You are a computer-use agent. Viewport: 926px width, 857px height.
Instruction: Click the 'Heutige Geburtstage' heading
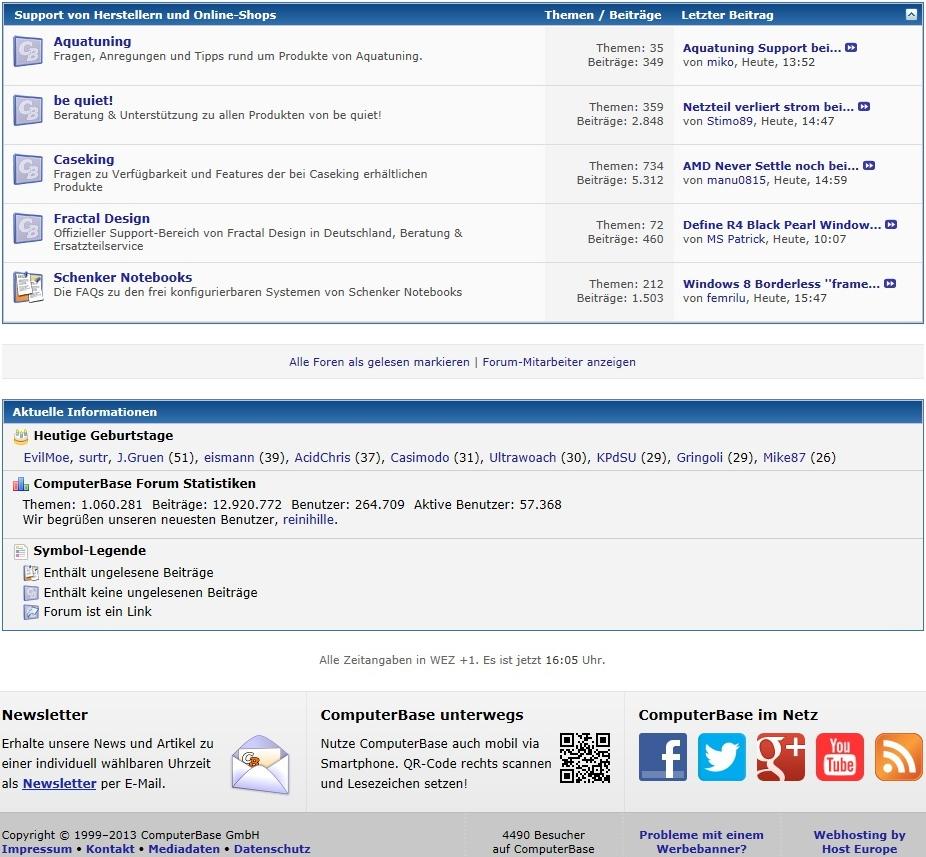pyautogui.click(x=103, y=436)
